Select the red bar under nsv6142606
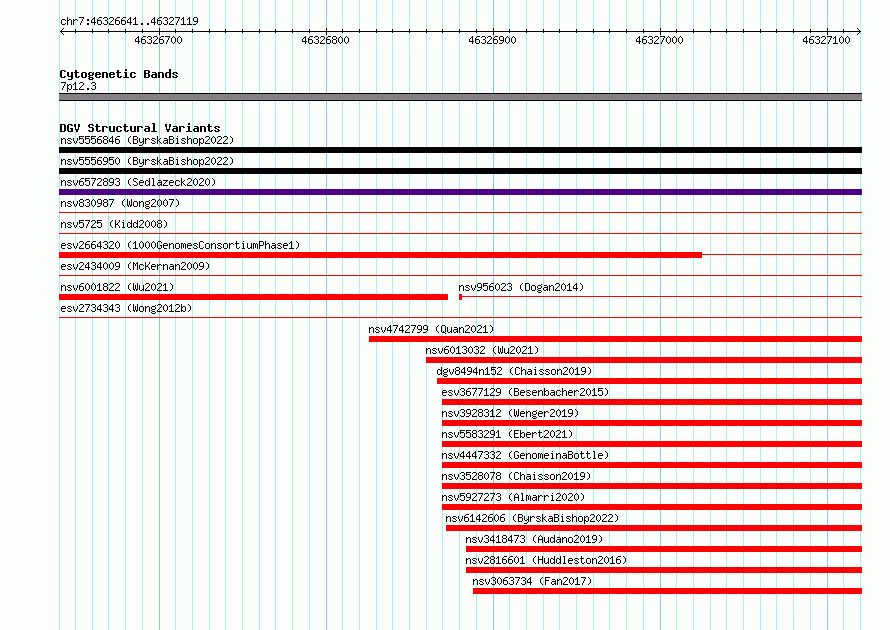 pos(654,528)
